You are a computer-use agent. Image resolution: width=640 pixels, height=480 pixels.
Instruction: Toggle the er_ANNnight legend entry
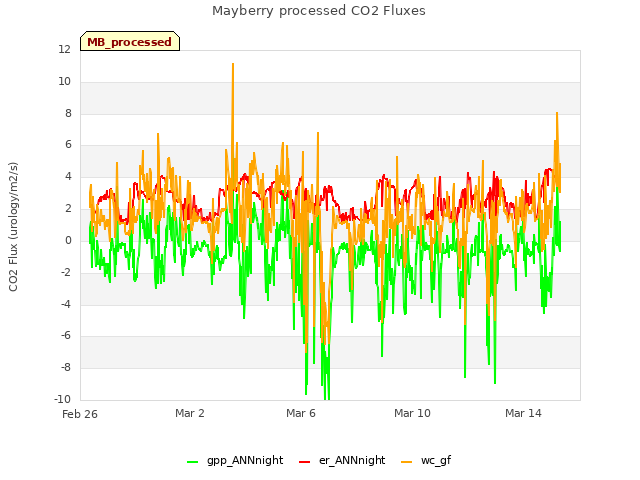click(342, 460)
